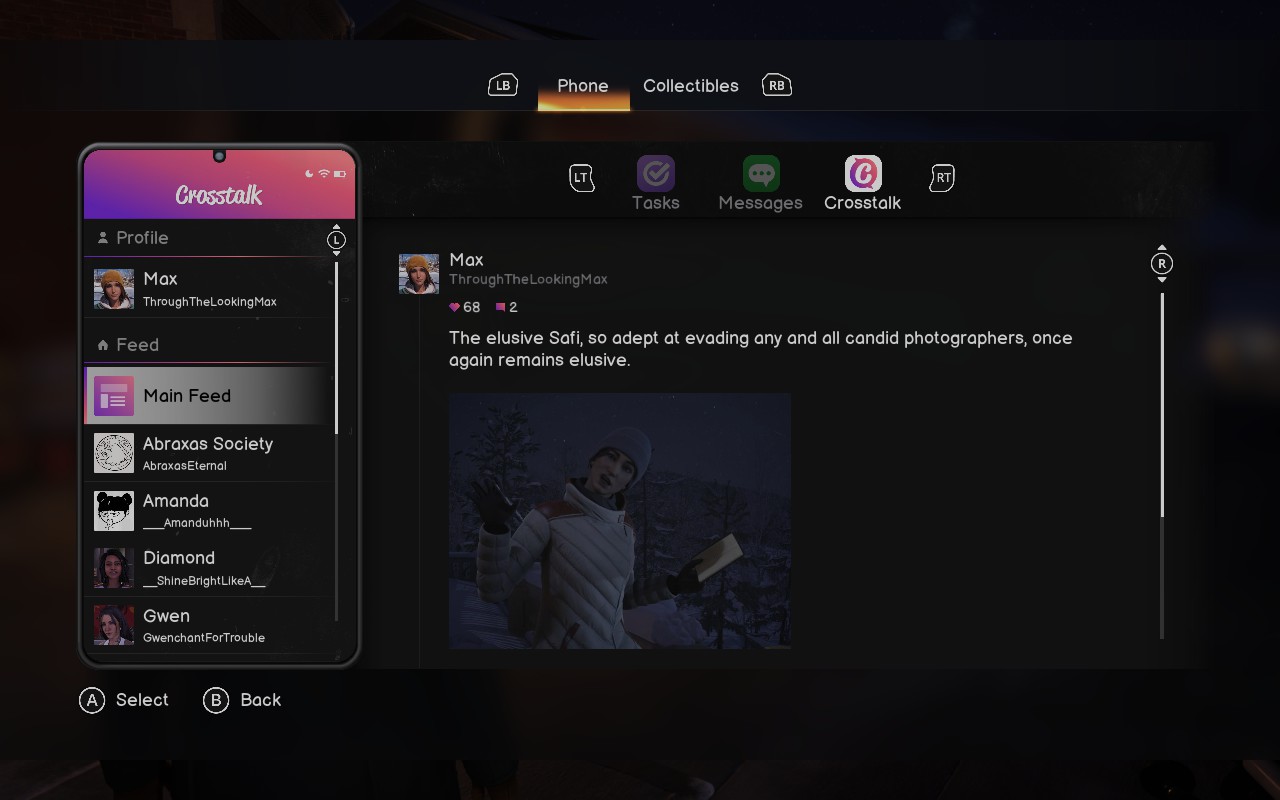Click the person icon beside Profile
Viewport: 1280px width, 800px height.
102,238
